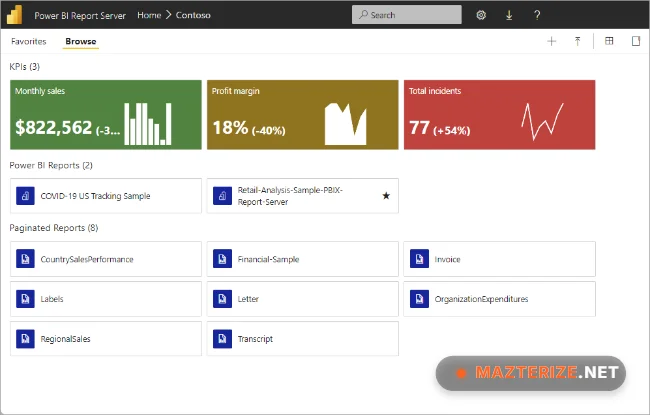Open COVID-19 US Tracking Sample report
The height and width of the screenshot is (415, 650).
point(106,196)
